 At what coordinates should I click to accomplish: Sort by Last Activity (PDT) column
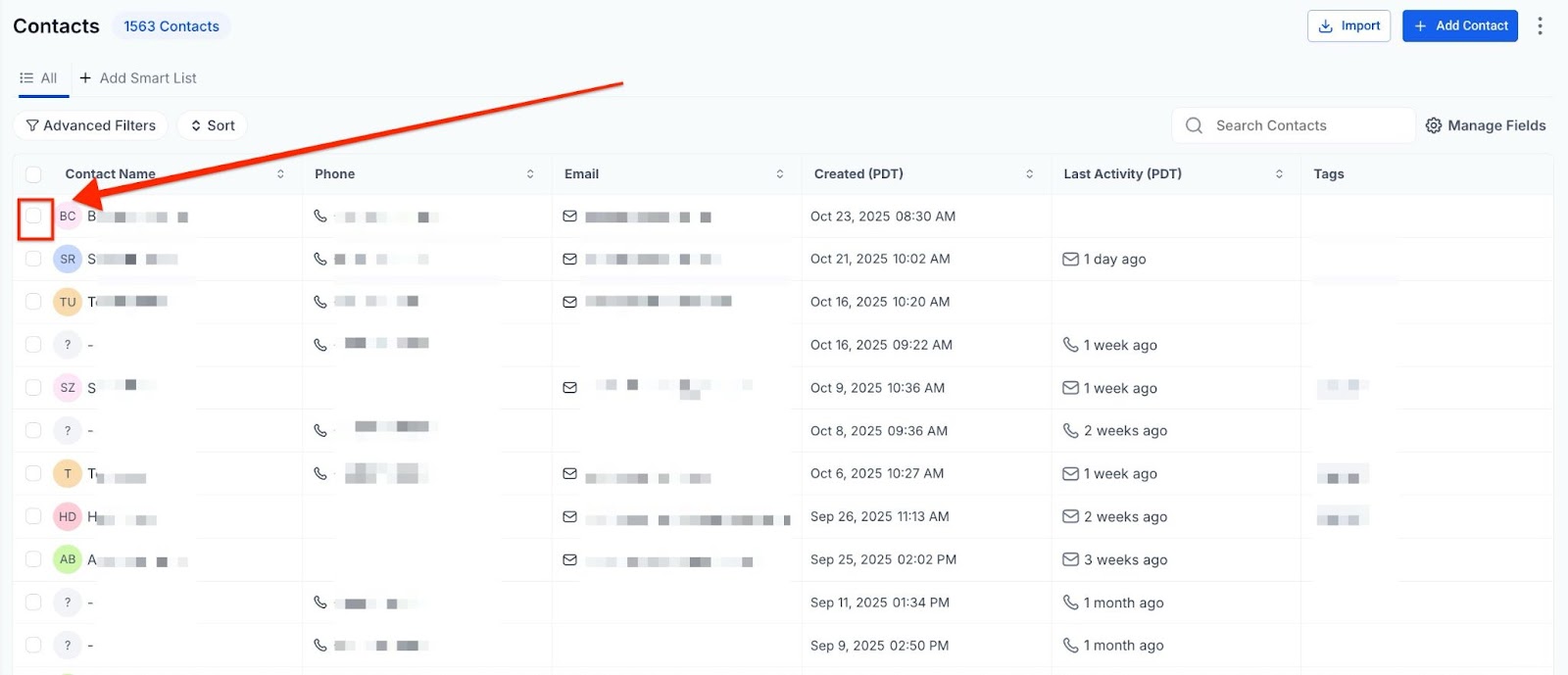coord(1279,174)
